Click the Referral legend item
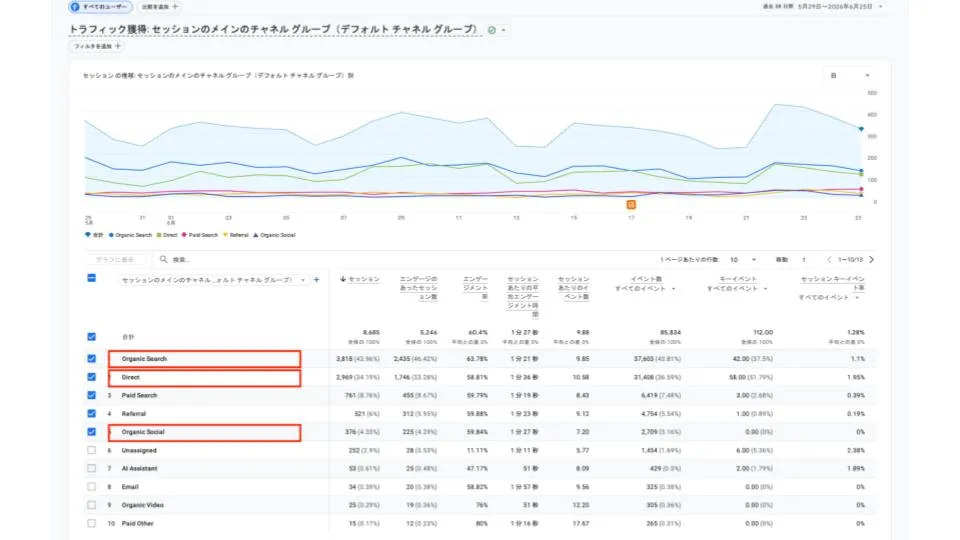 pyautogui.click(x=236, y=235)
